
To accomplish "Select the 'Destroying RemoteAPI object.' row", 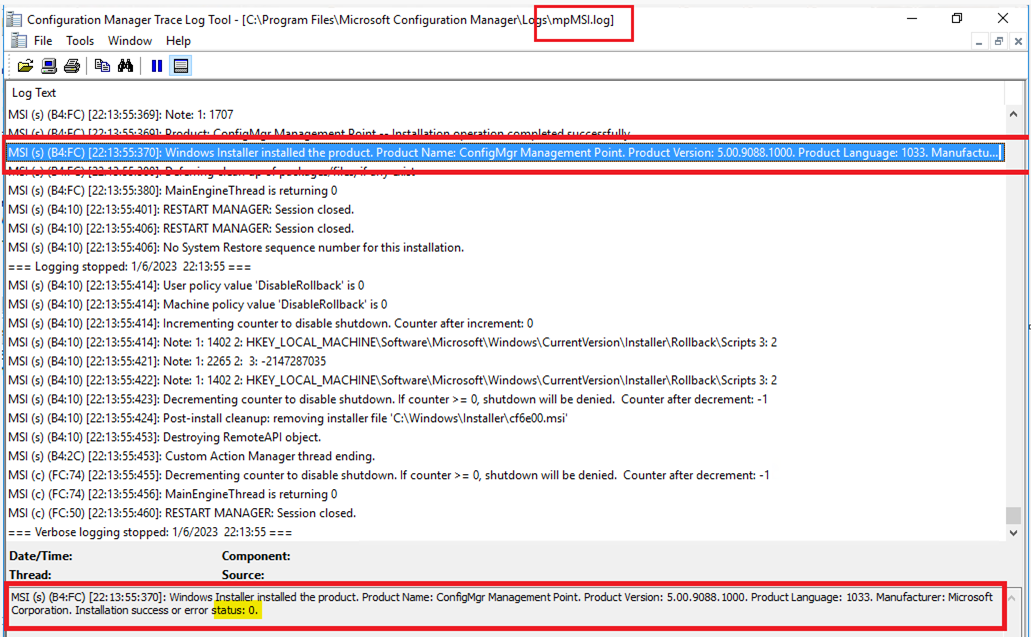I will coord(506,438).
